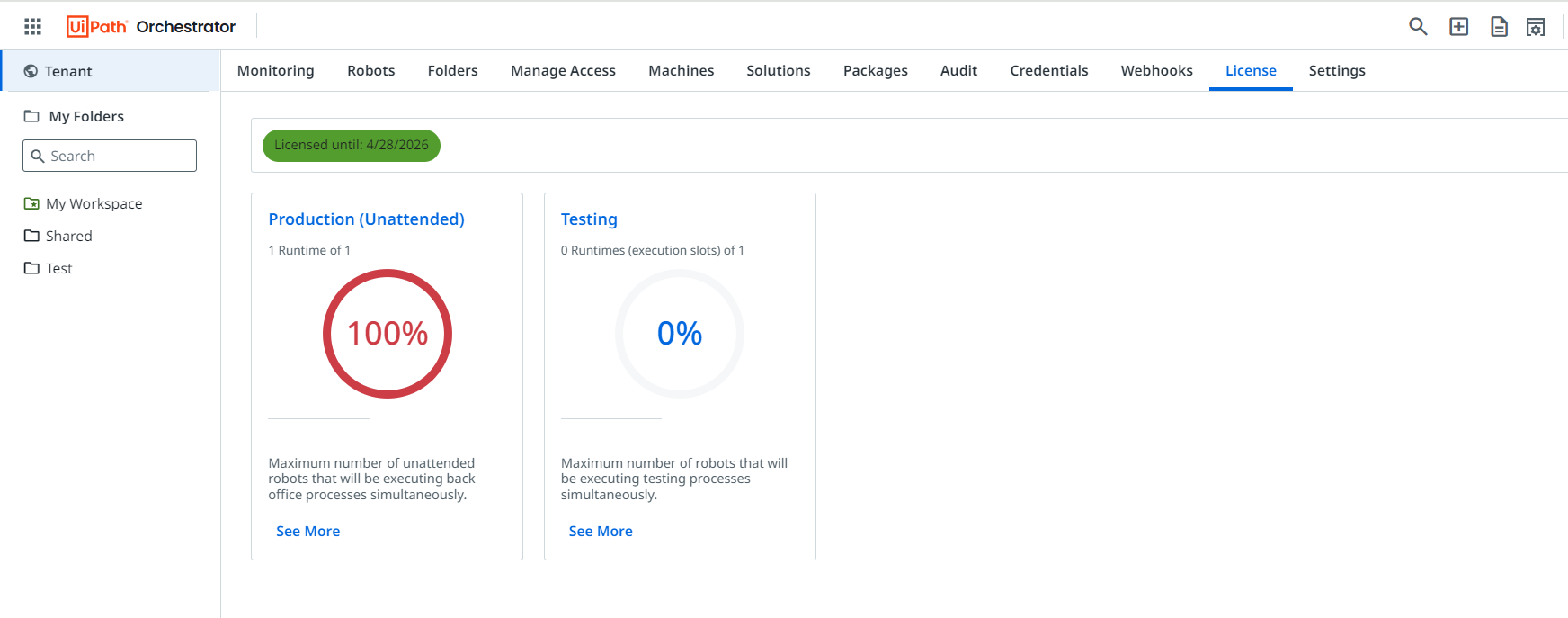Screen dimensions: 1568x618
Task: Click the add new plus icon
Action: pos(1458,27)
